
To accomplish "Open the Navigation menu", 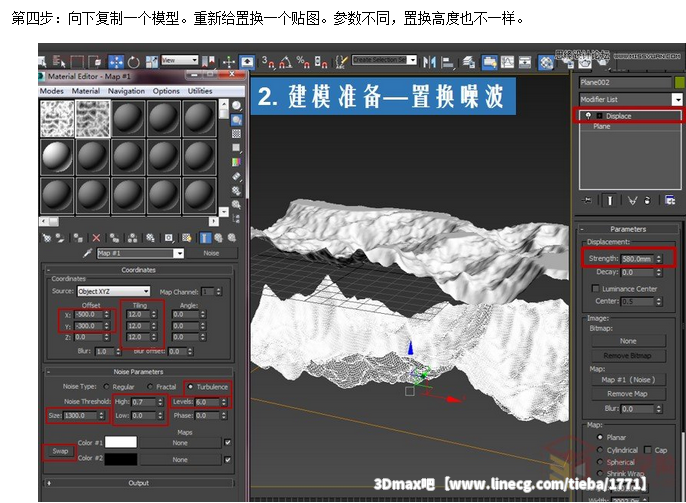I will coord(126,91).
